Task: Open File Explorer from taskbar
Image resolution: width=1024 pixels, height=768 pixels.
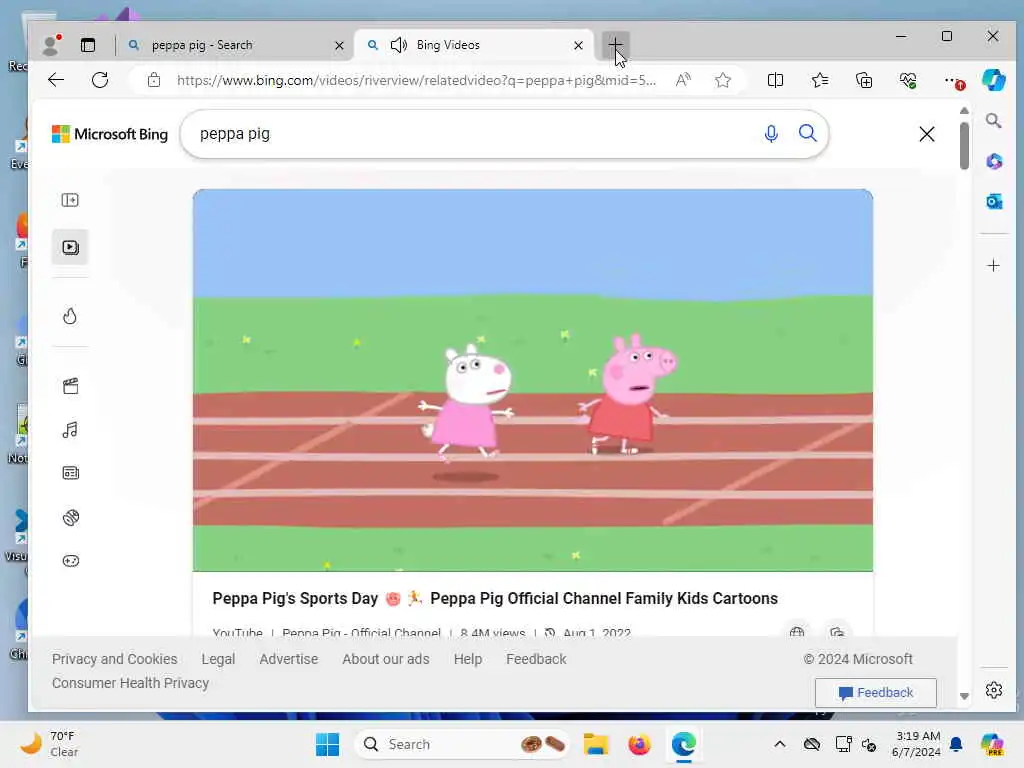Action: 596,744
